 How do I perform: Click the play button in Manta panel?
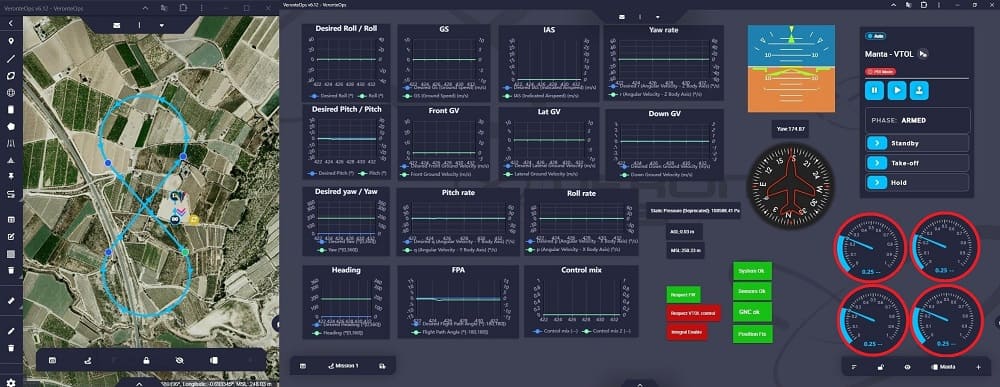(897, 90)
